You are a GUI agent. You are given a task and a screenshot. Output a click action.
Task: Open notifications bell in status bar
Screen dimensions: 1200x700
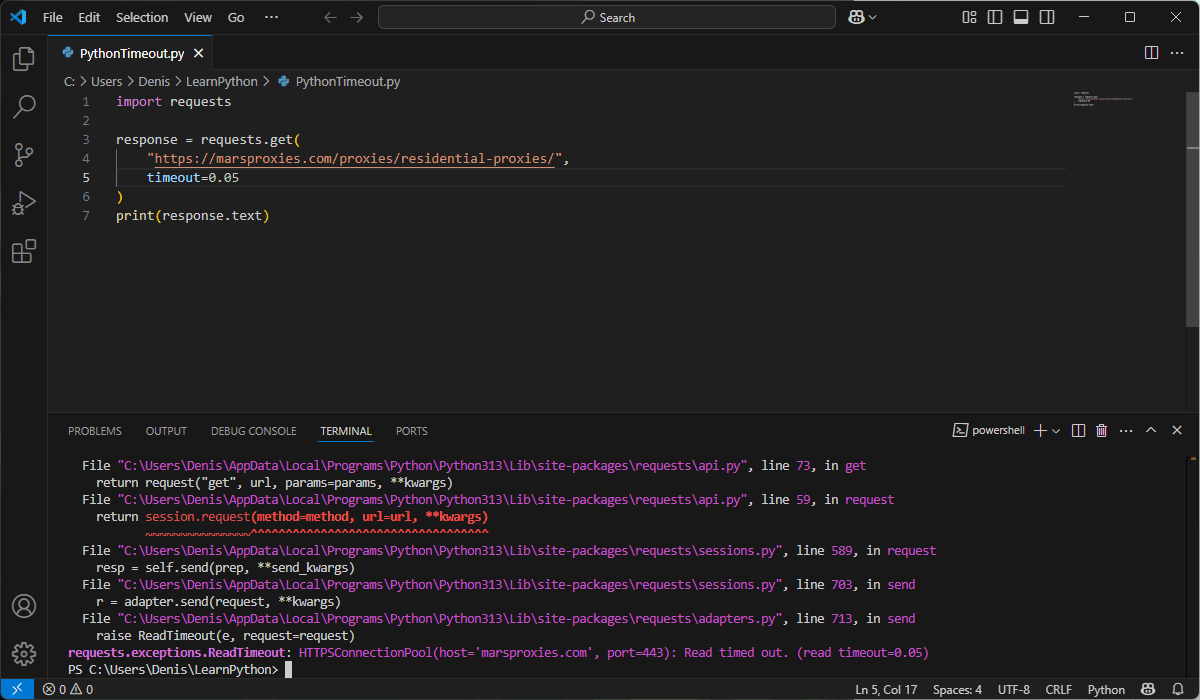[x=1178, y=689]
